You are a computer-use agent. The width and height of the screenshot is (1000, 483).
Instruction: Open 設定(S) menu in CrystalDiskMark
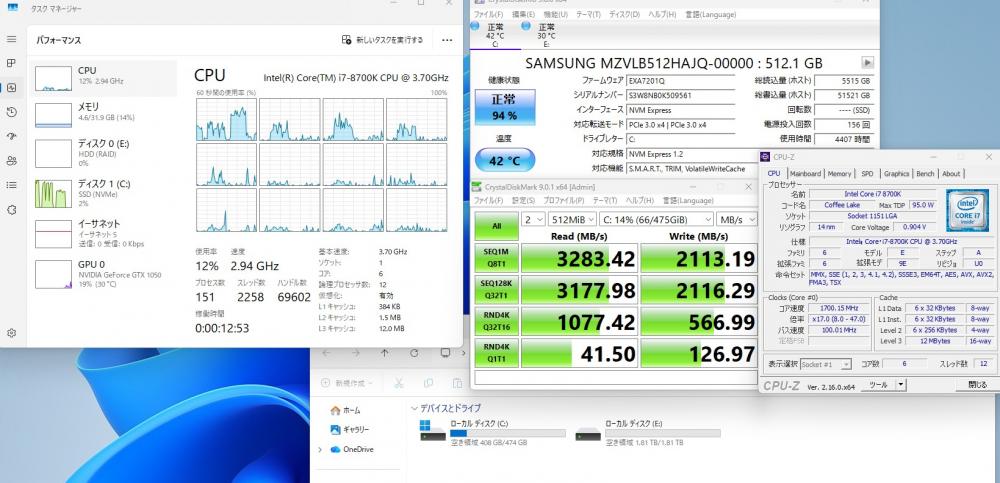coord(523,200)
